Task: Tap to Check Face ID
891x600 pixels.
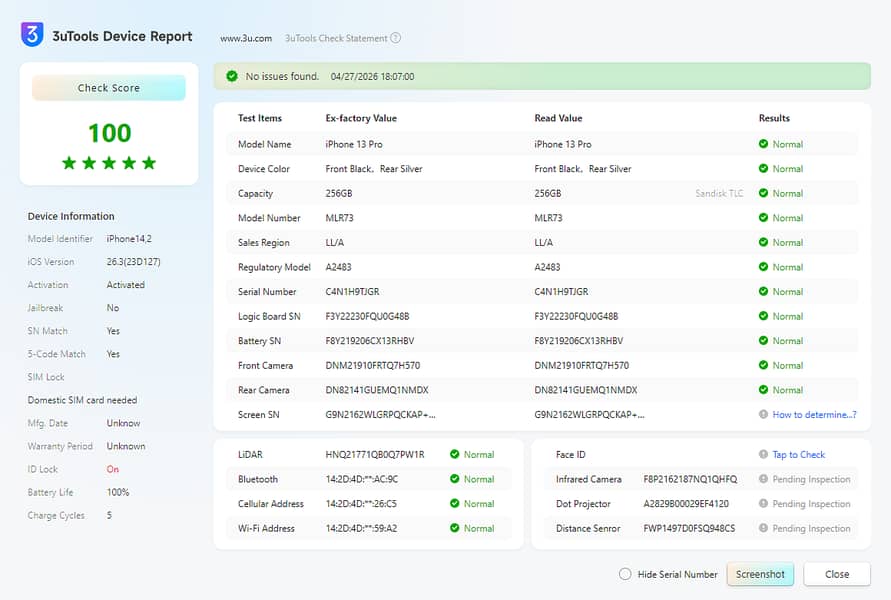Action: 798,454
